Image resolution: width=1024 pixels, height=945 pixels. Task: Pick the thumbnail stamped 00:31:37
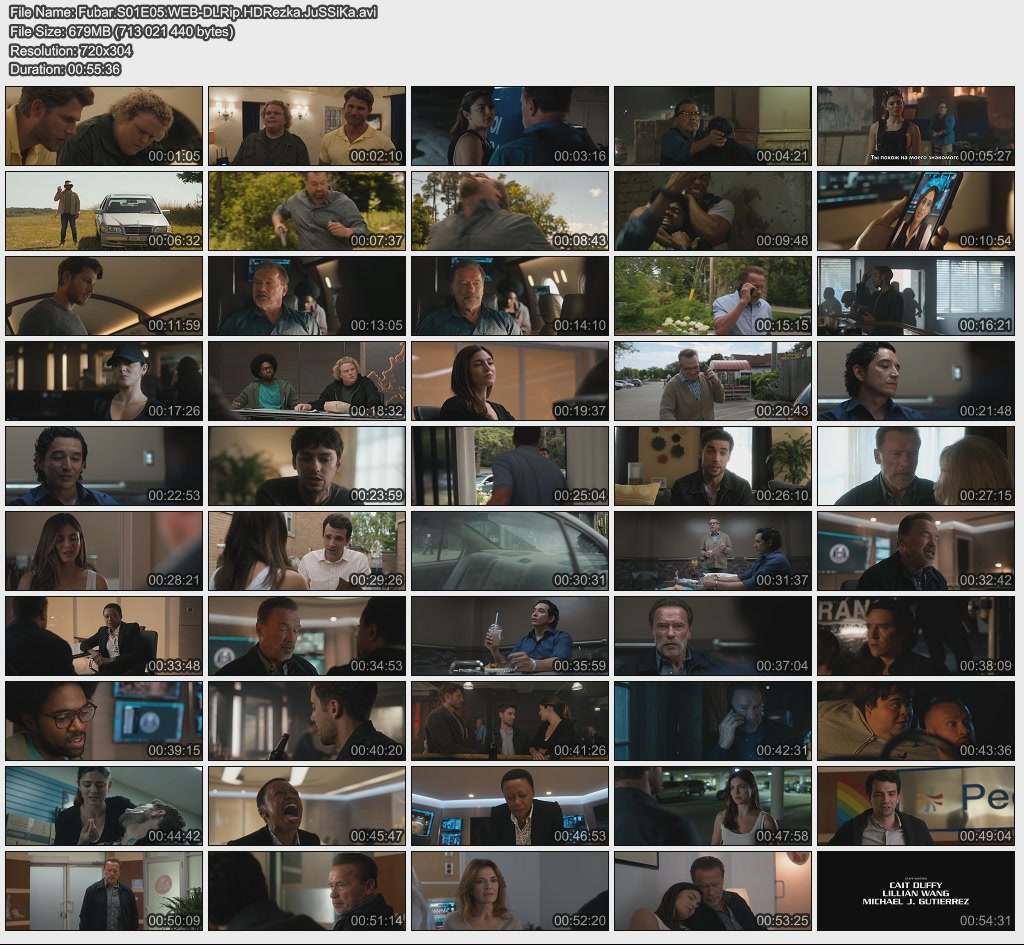point(713,551)
